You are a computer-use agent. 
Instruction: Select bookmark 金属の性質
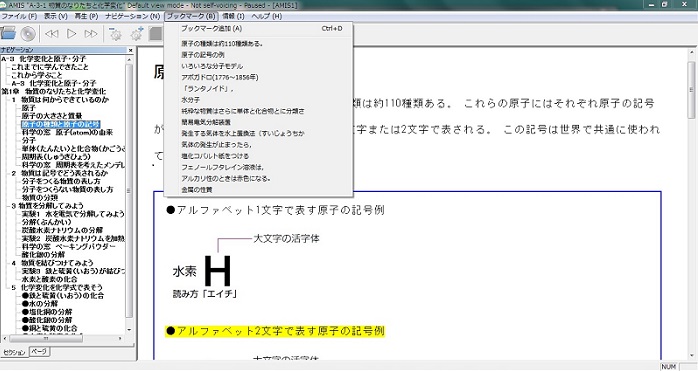[x=259, y=190]
